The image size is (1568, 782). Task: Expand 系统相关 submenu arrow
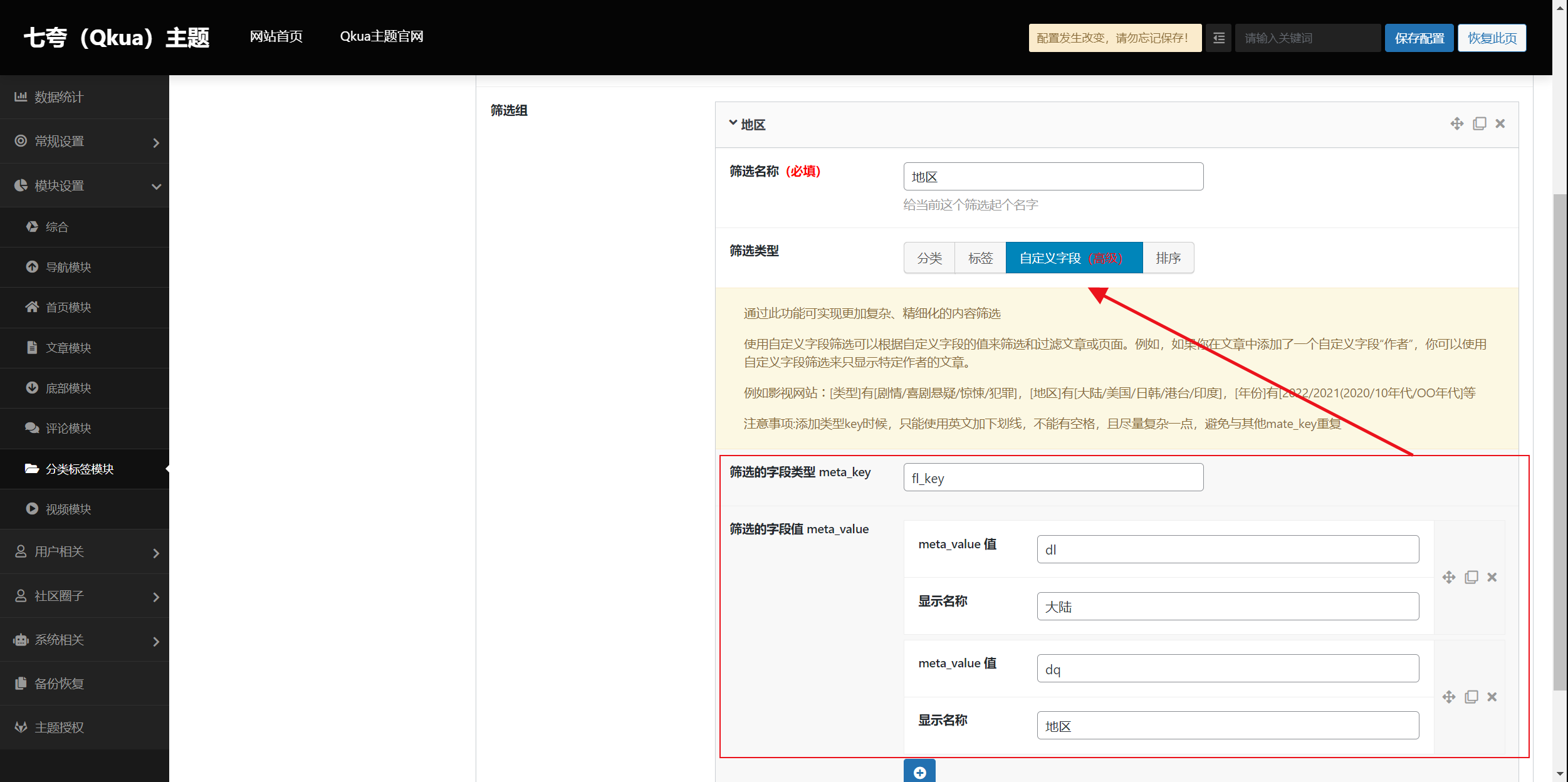pyautogui.click(x=156, y=642)
